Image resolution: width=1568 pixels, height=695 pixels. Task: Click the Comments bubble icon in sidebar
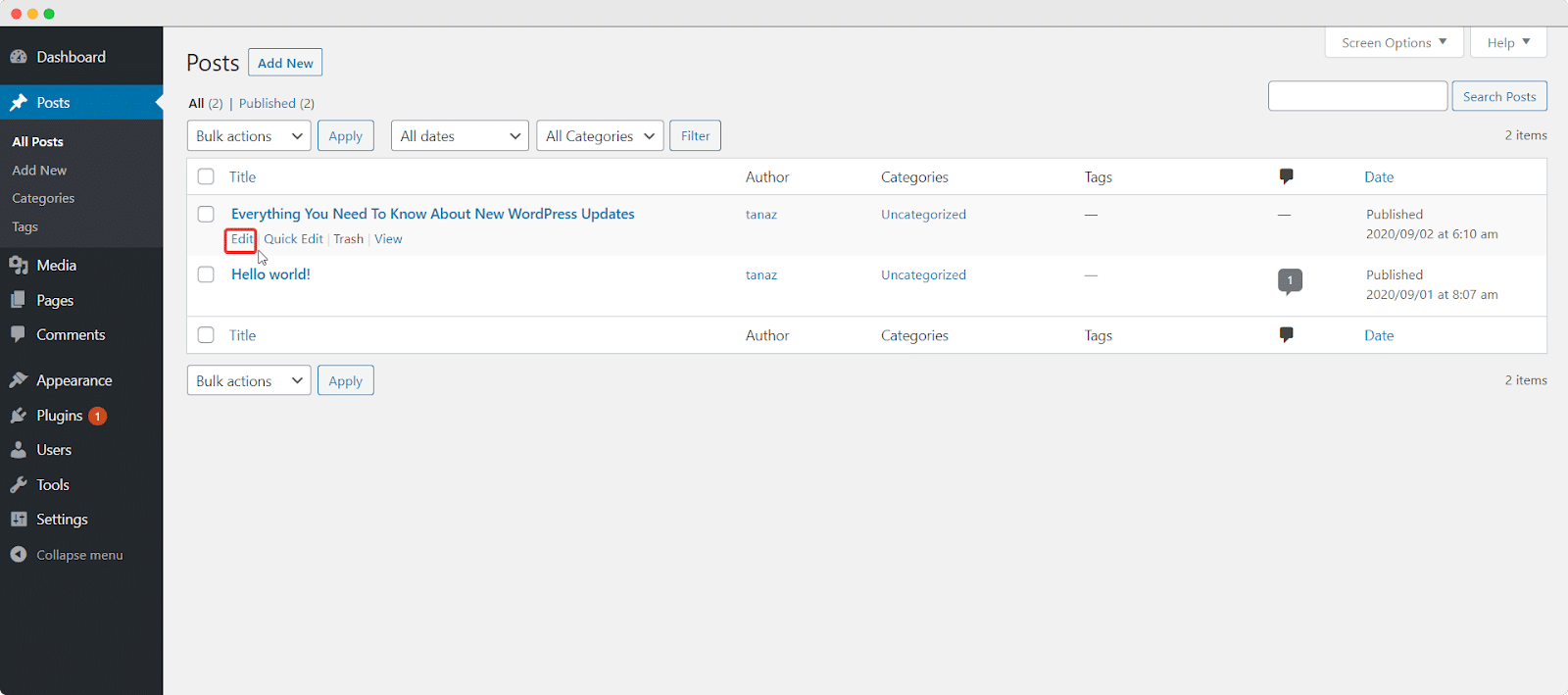(x=19, y=334)
